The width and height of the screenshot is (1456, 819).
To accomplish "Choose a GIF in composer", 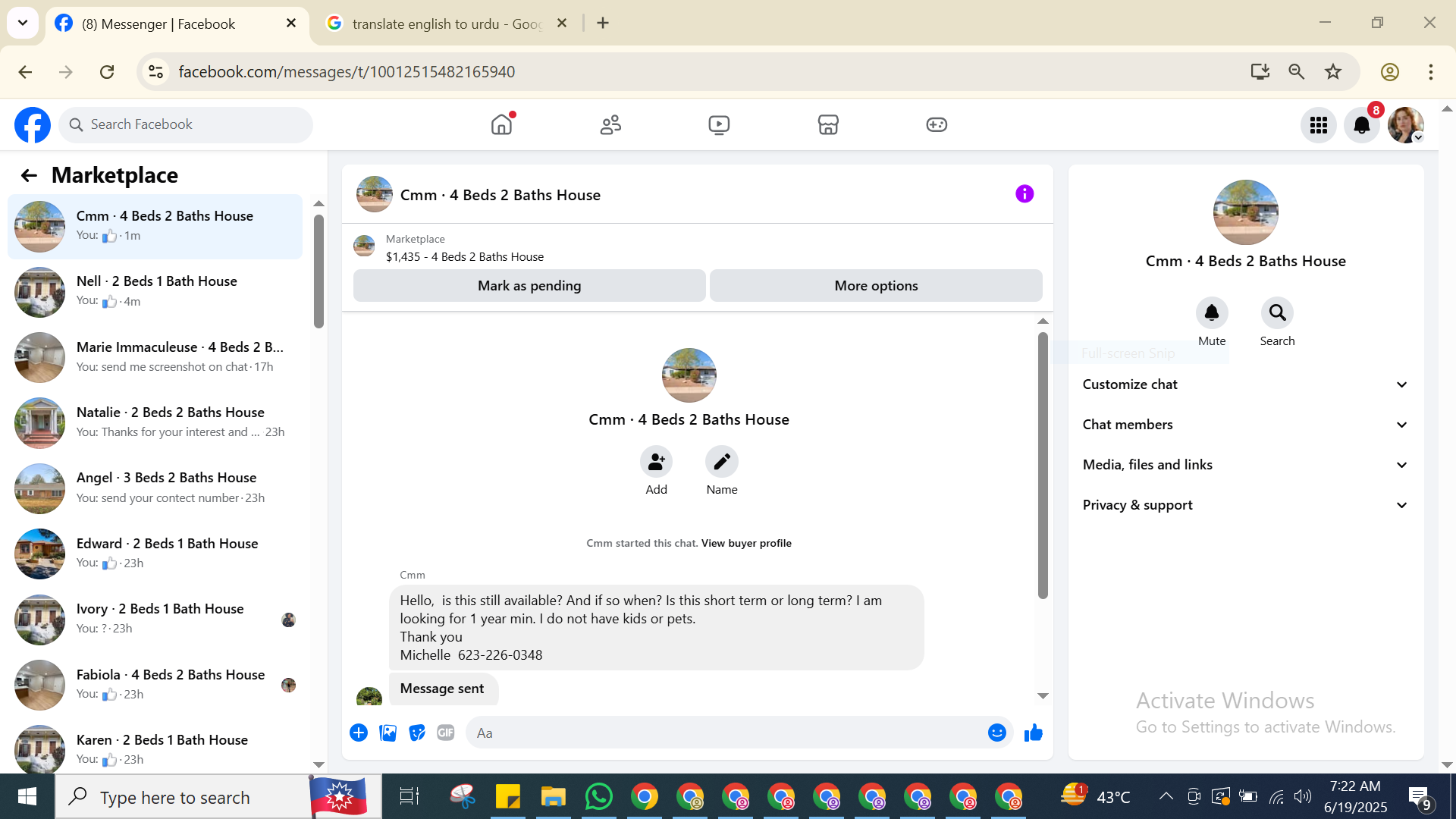I will [446, 733].
